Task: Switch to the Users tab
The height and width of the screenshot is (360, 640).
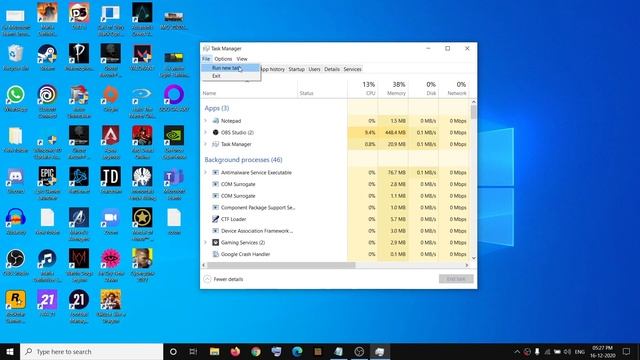Action: [314, 69]
